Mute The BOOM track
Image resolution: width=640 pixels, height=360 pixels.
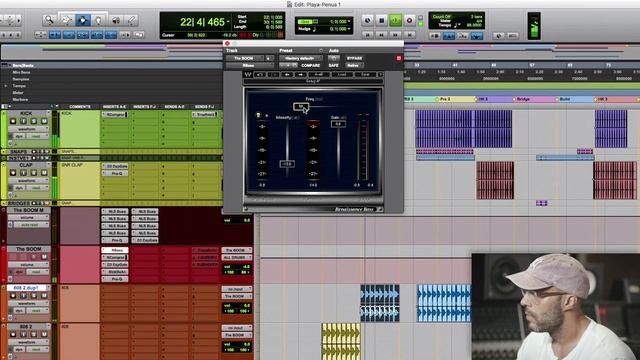[x=44, y=257]
